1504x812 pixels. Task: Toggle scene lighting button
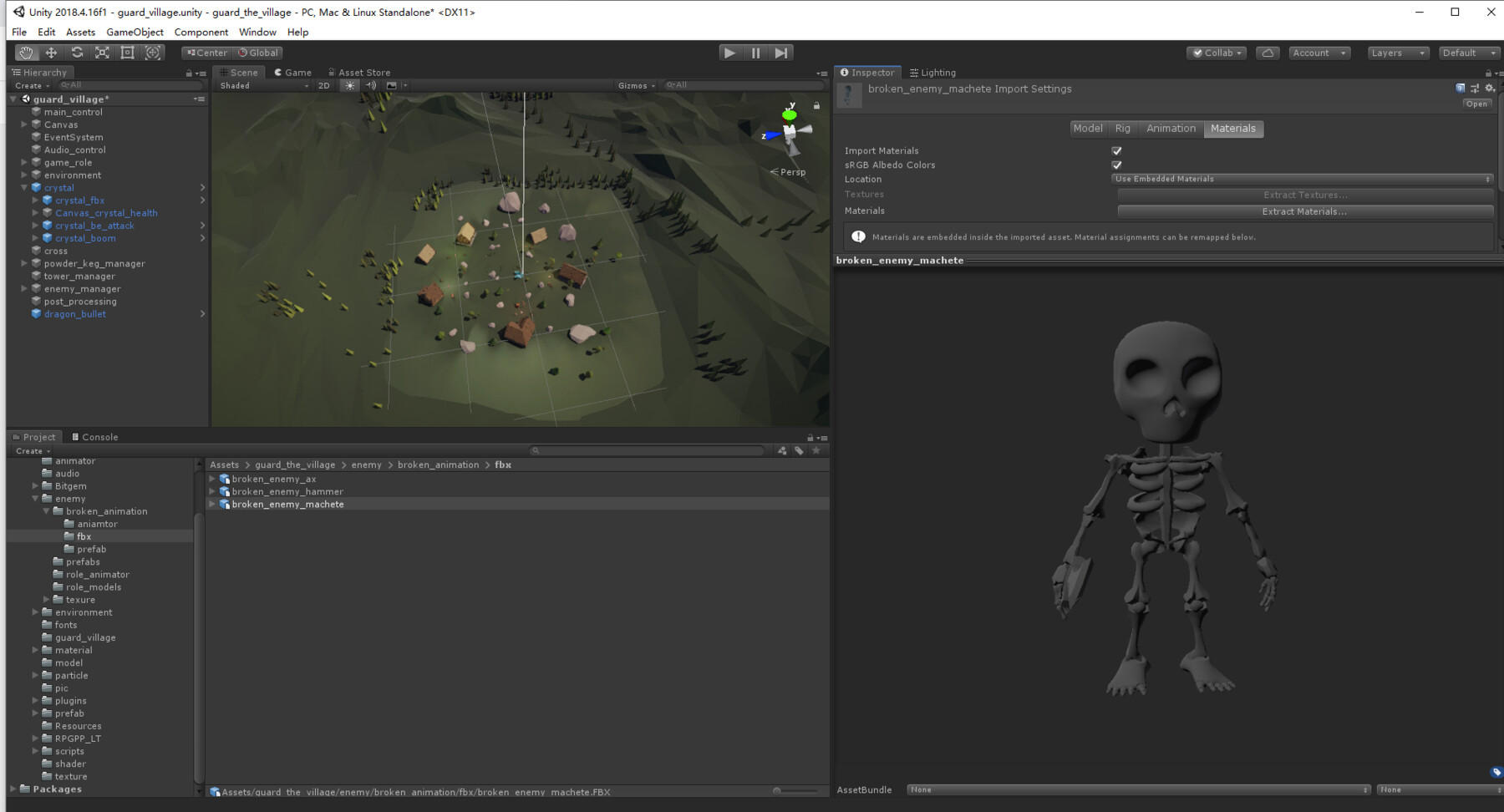[x=350, y=85]
